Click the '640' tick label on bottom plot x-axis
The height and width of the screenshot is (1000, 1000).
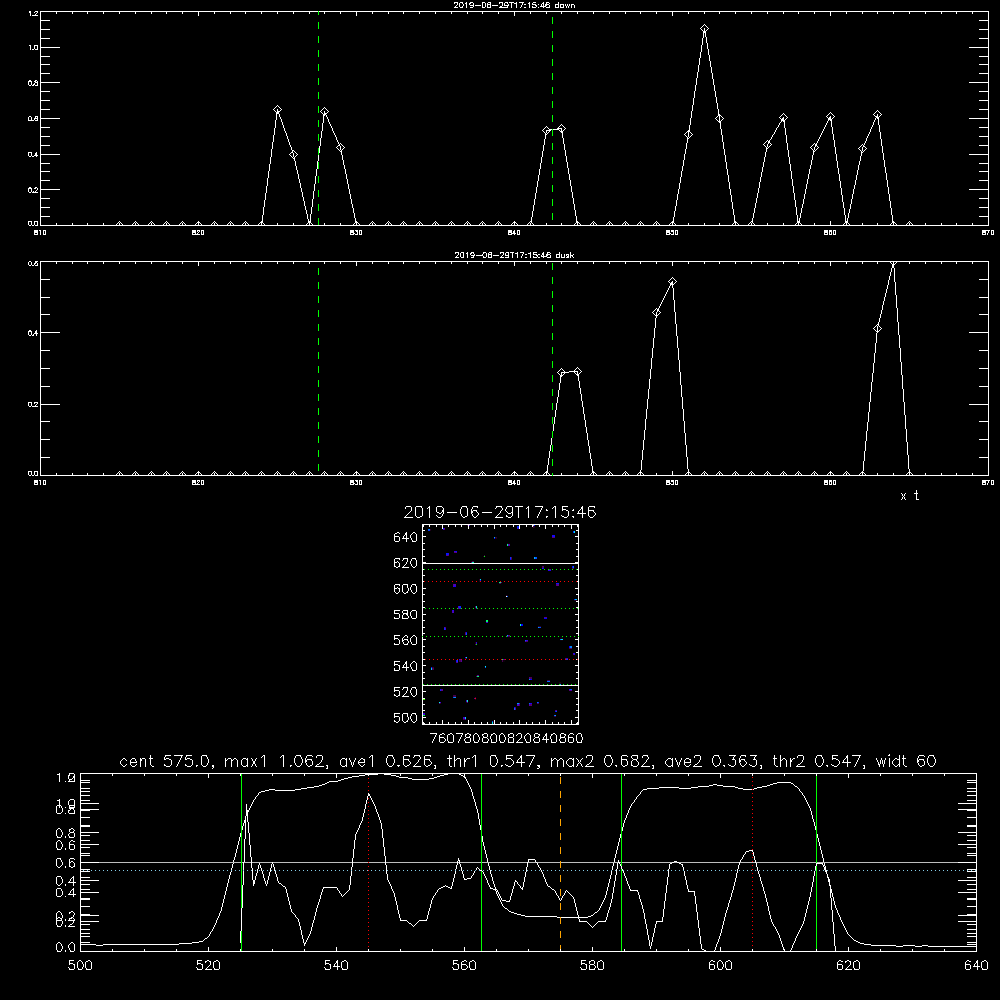976,966
